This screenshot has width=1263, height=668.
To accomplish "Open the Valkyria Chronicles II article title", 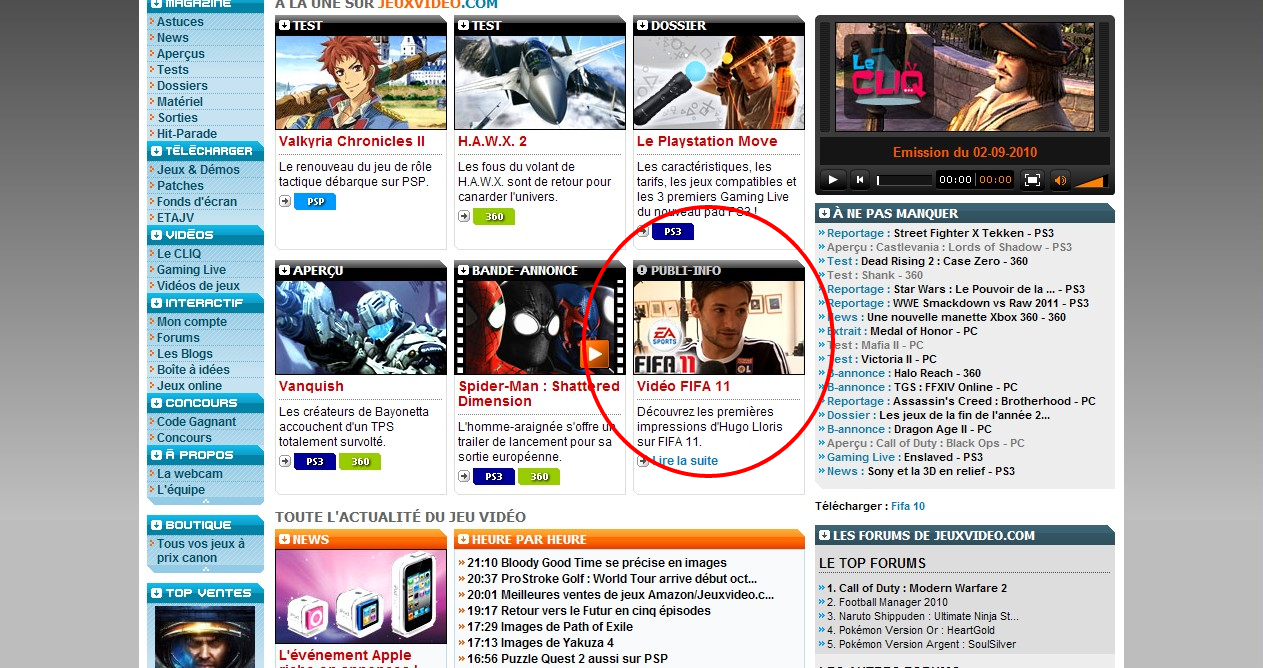I will point(352,141).
